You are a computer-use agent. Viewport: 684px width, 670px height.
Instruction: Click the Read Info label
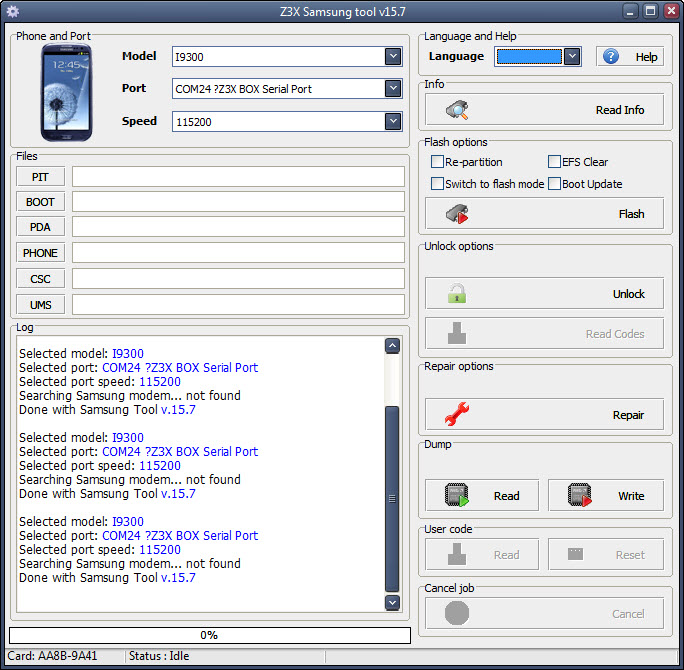620,110
